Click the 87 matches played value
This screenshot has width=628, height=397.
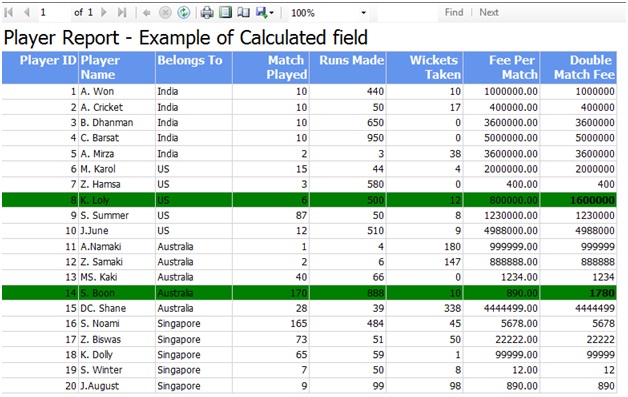tap(301, 216)
